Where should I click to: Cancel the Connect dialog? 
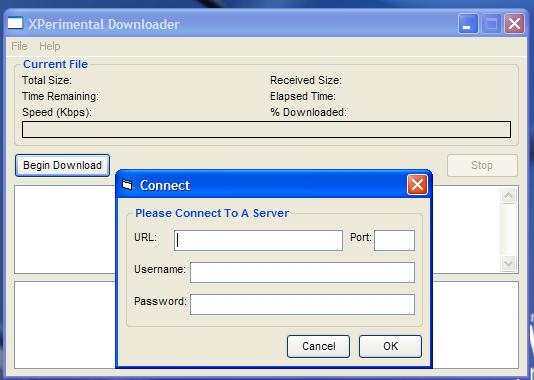point(318,346)
